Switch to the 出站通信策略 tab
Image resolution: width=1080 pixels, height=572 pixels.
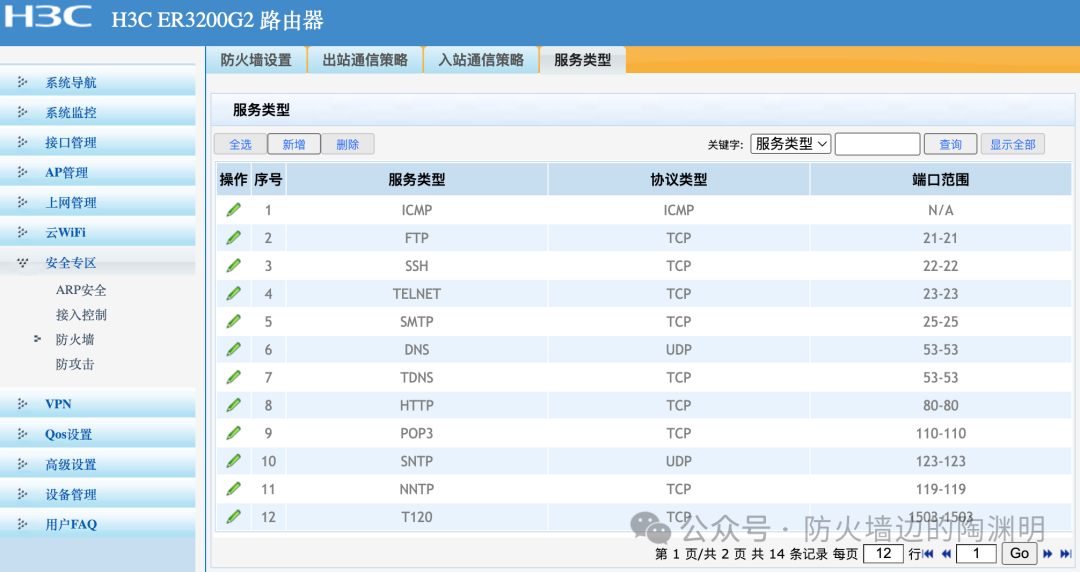365,60
